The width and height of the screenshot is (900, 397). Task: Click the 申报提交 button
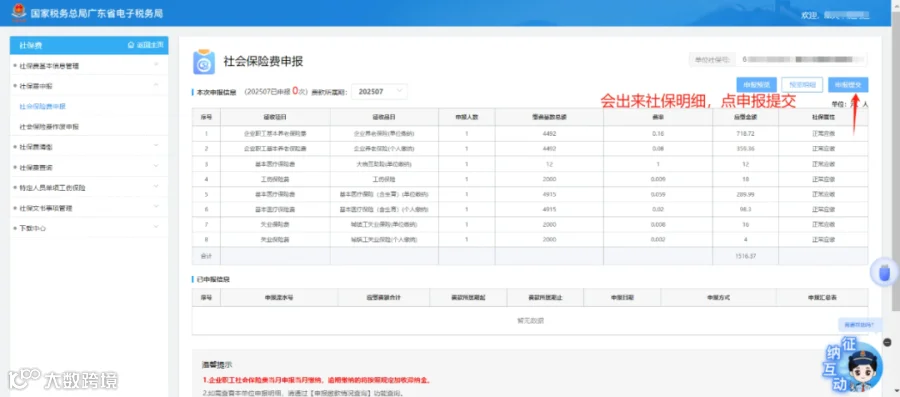click(x=848, y=84)
